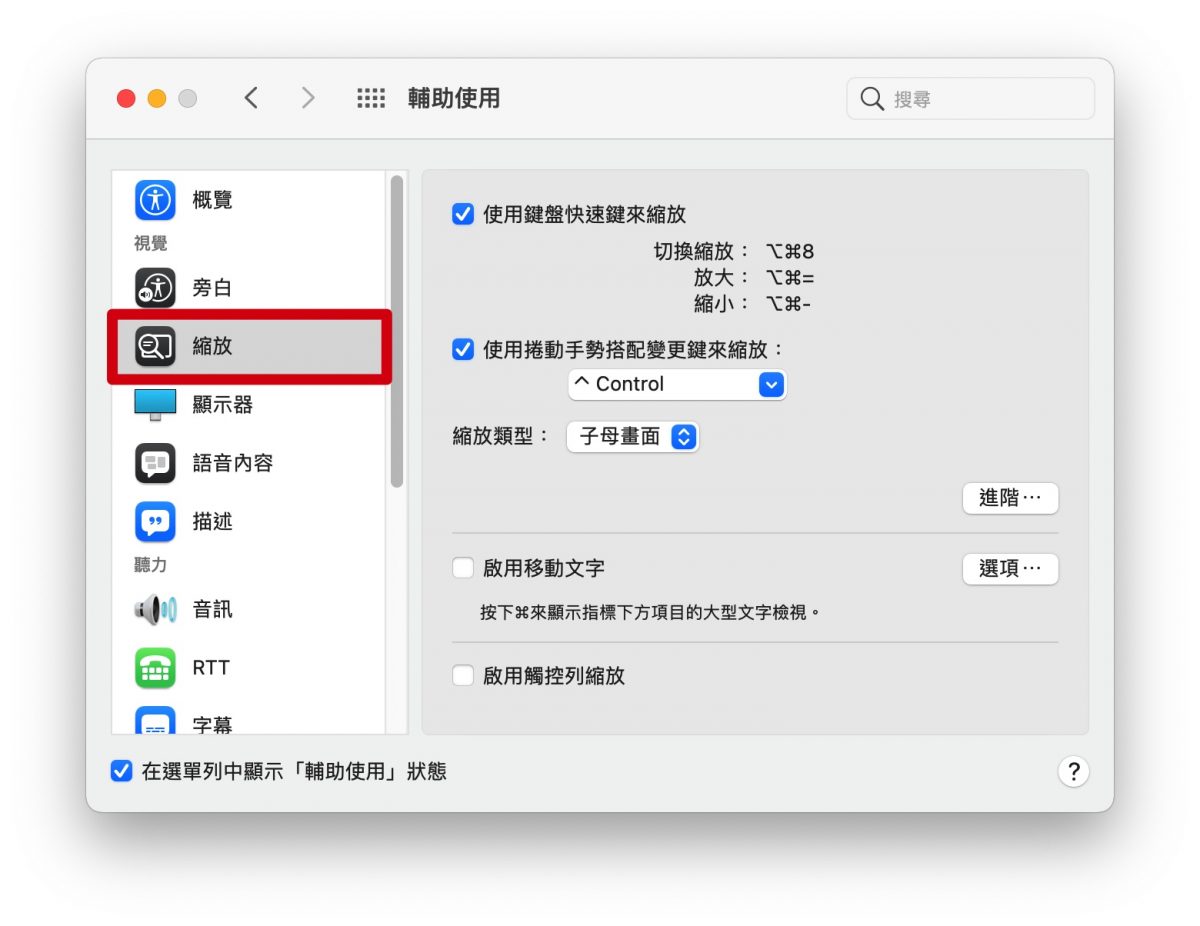Select the 音訊 label in sidebar
Image resolution: width=1200 pixels, height=926 pixels.
tap(212, 609)
